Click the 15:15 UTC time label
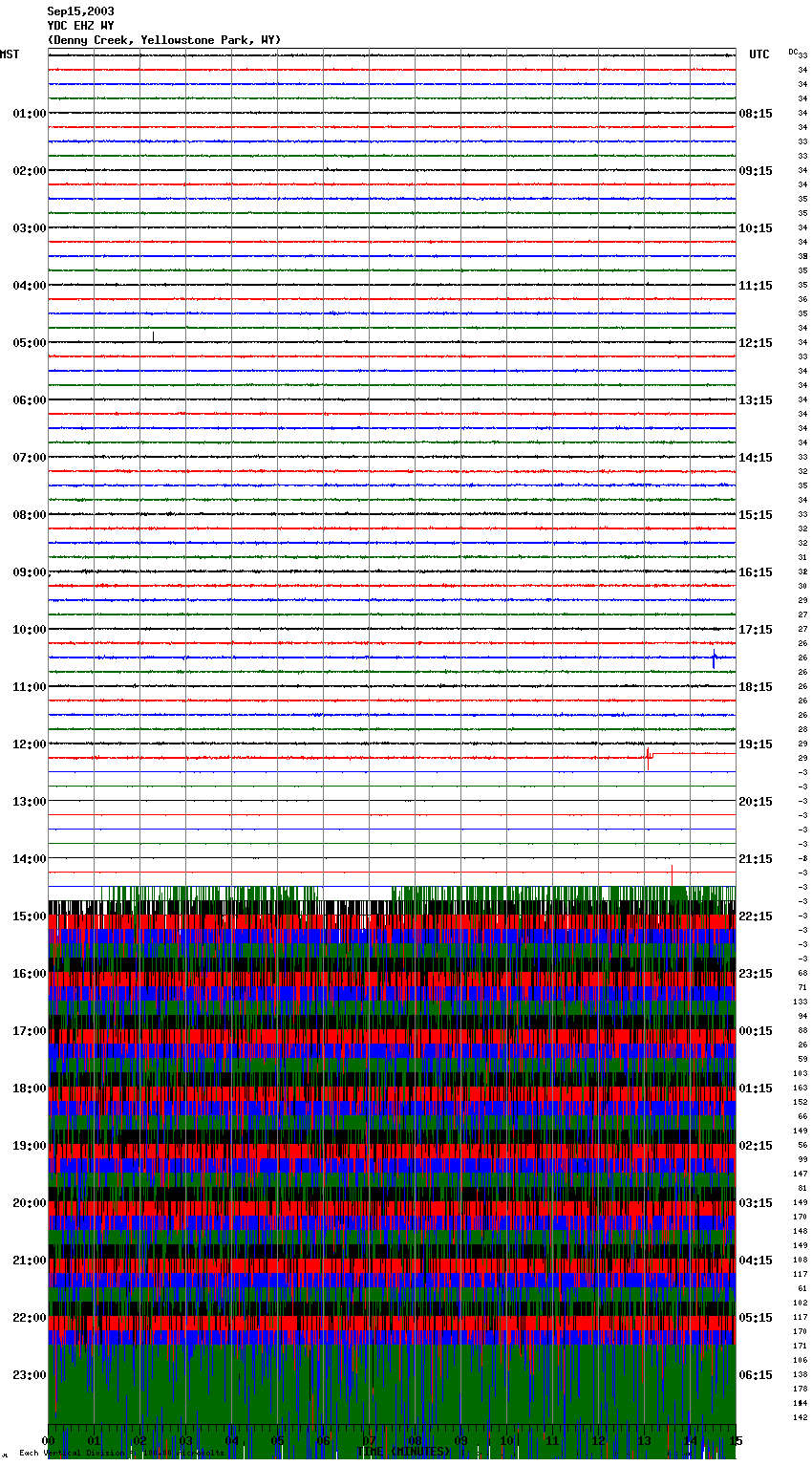This screenshot has width=812, height=1466. point(756,515)
